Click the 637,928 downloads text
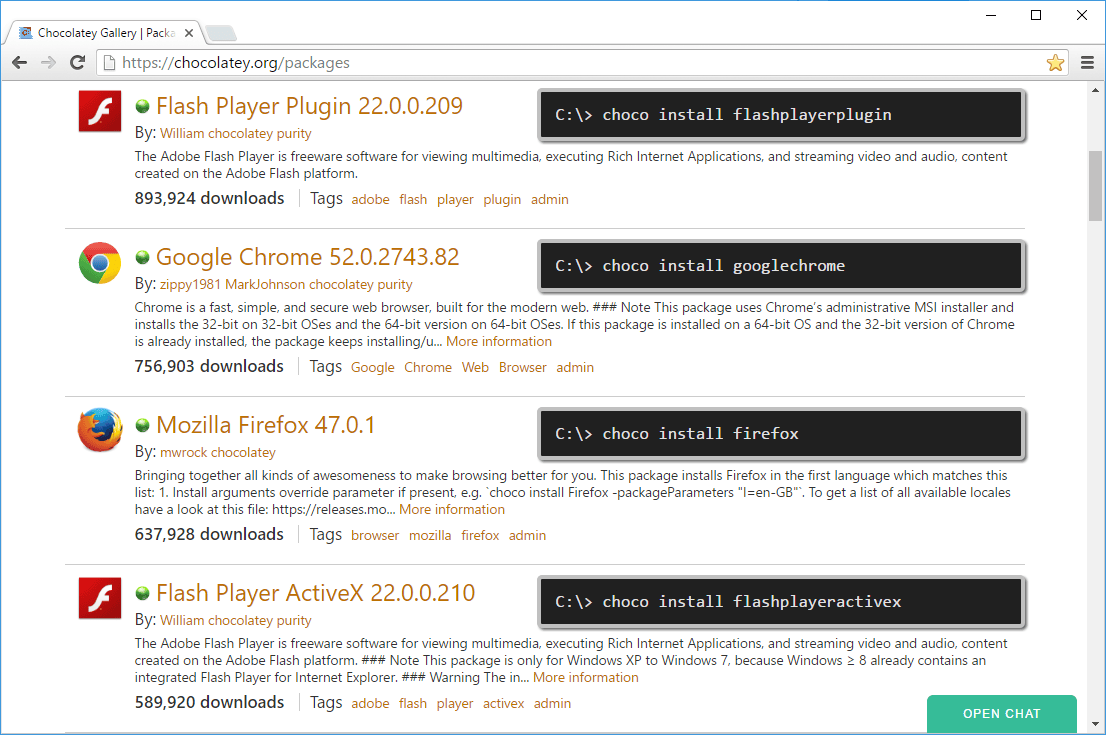 coord(209,534)
